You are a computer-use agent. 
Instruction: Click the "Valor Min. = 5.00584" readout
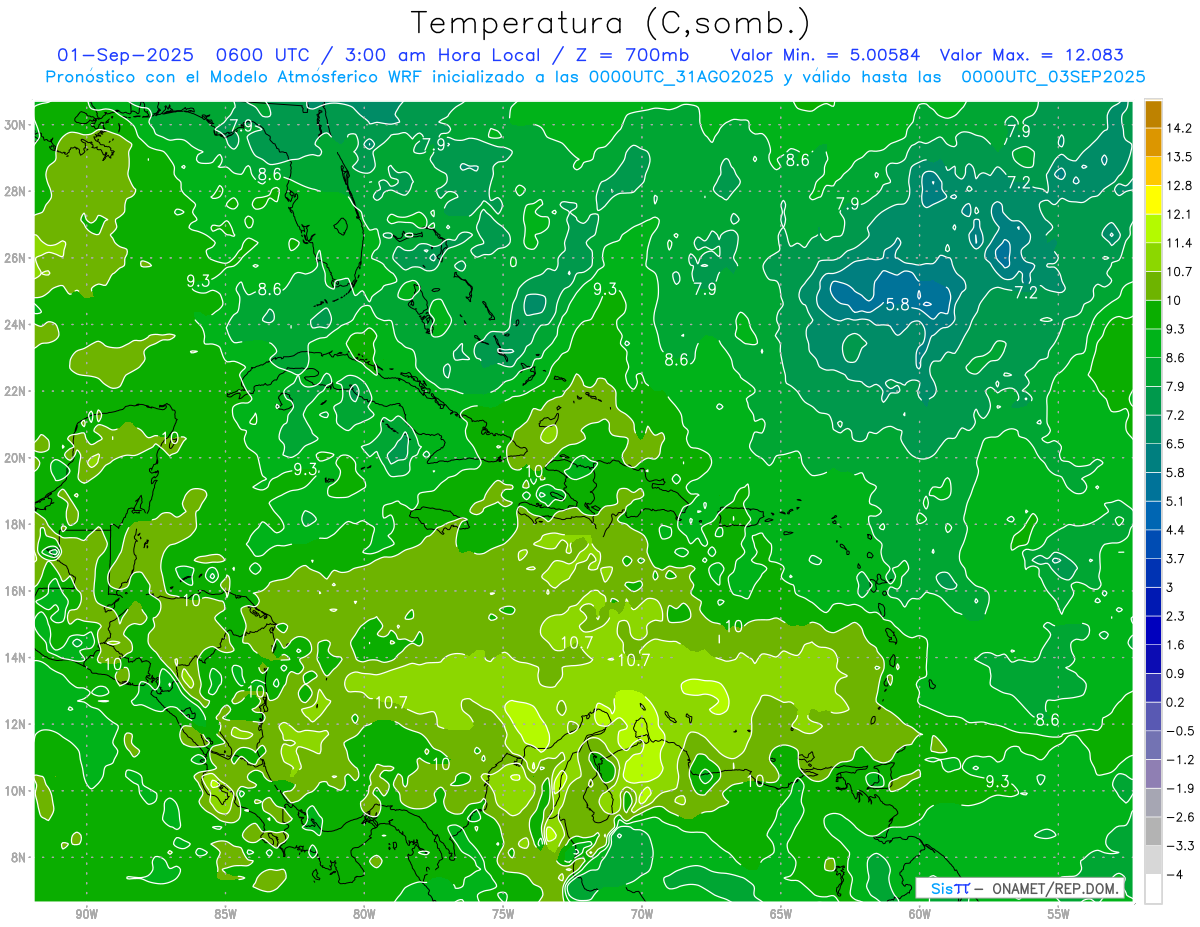pyautogui.click(x=825, y=56)
